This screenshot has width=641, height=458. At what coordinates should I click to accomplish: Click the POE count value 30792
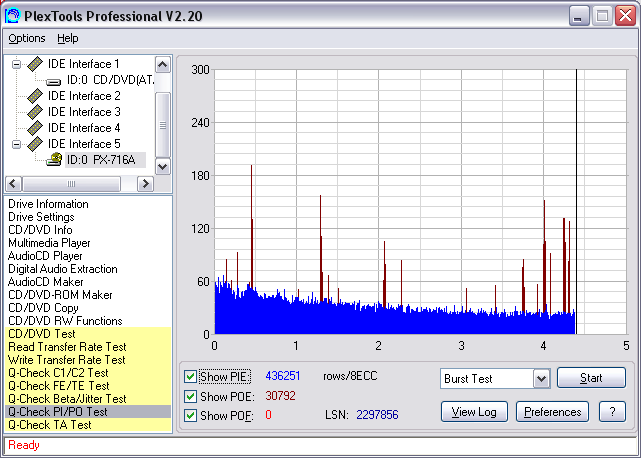(280, 396)
